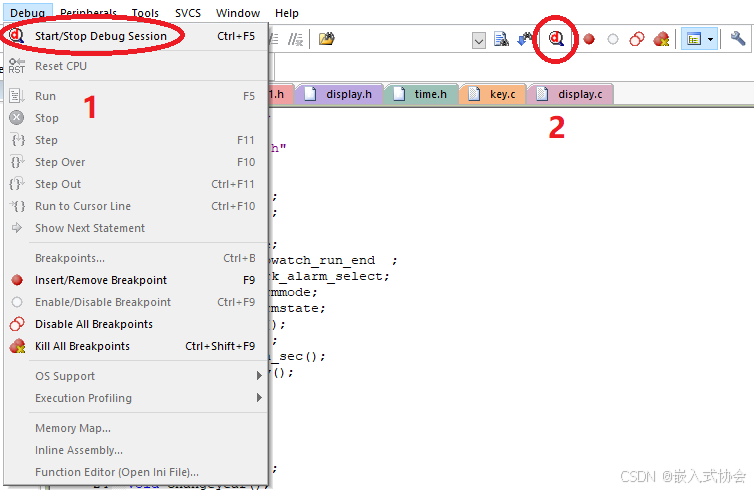Click the Insert/Remove Breakpoint toolbar icon

coord(589,39)
